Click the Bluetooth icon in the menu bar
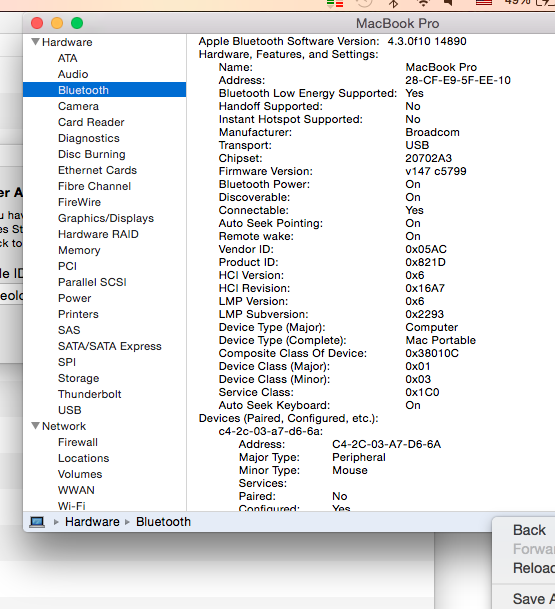Viewport: 555px width, 609px height. pyautogui.click(x=394, y=3)
